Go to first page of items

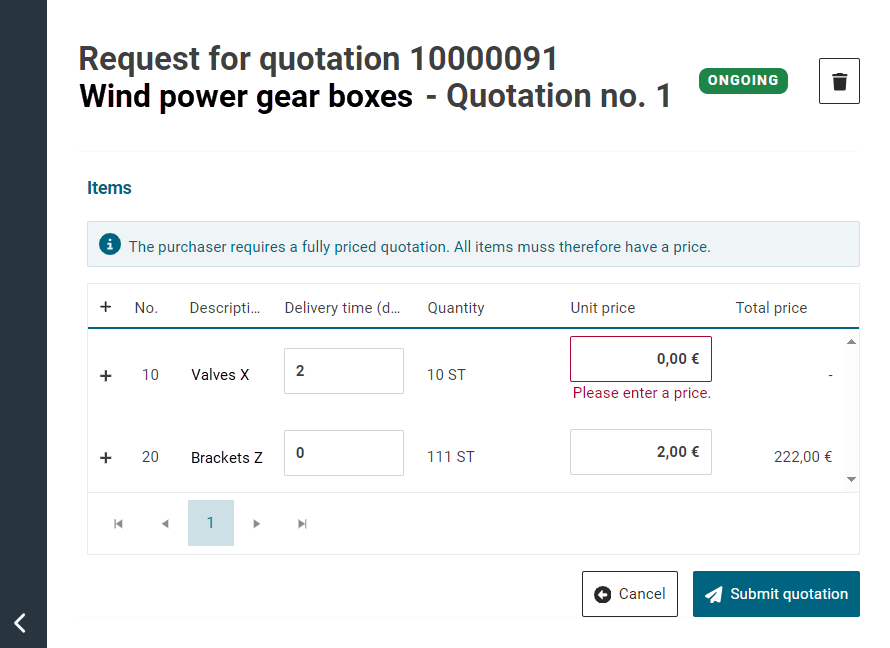click(x=118, y=523)
